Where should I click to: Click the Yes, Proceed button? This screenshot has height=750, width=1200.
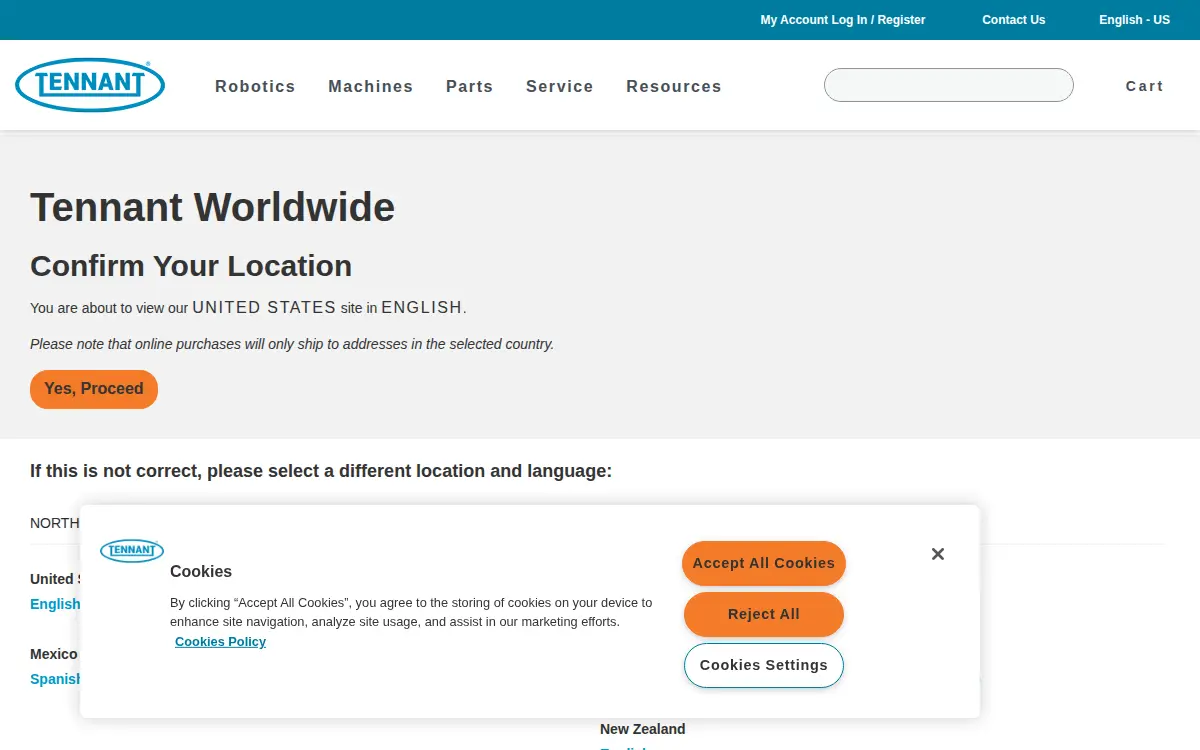click(94, 389)
